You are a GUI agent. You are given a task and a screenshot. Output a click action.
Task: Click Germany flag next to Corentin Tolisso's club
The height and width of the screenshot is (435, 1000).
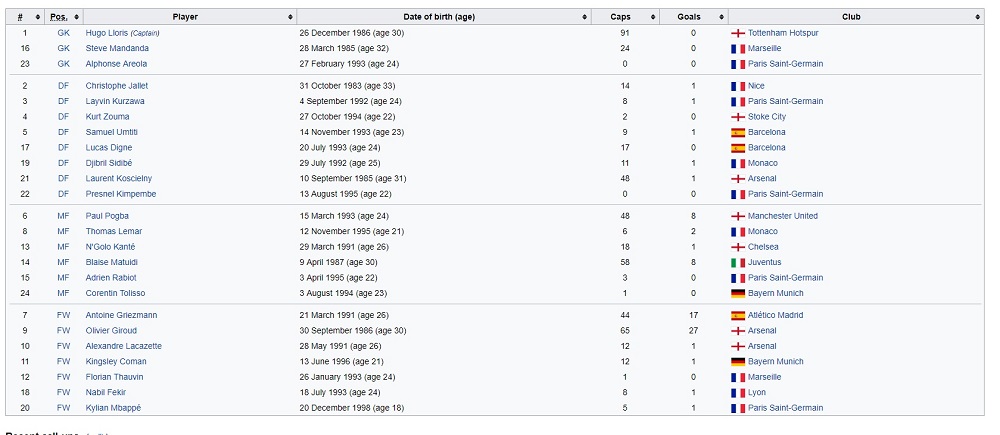tap(738, 293)
